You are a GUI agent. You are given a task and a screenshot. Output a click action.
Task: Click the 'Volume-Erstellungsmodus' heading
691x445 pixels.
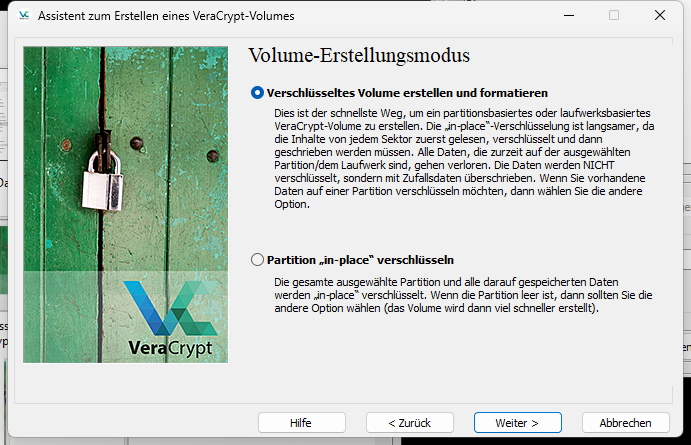pos(359,56)
